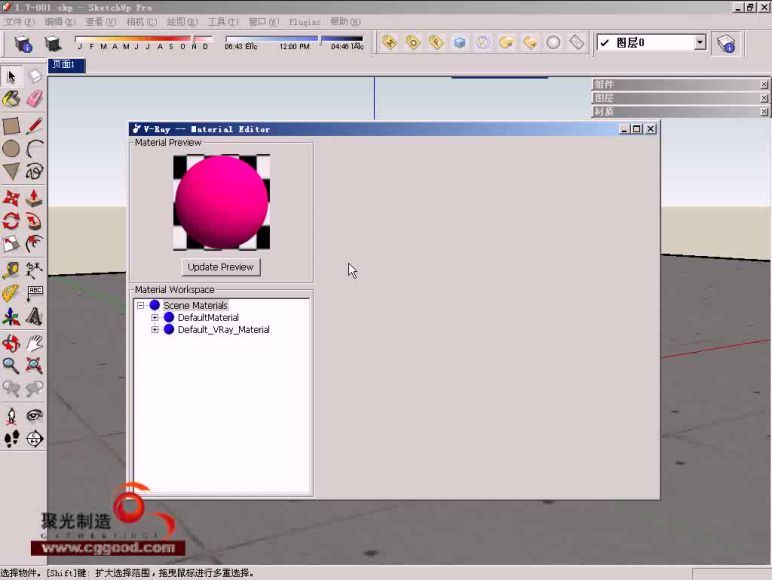This screenshot has height=580, width=772.
Task: Open the layer manager icon
Action: pos(726,44)
